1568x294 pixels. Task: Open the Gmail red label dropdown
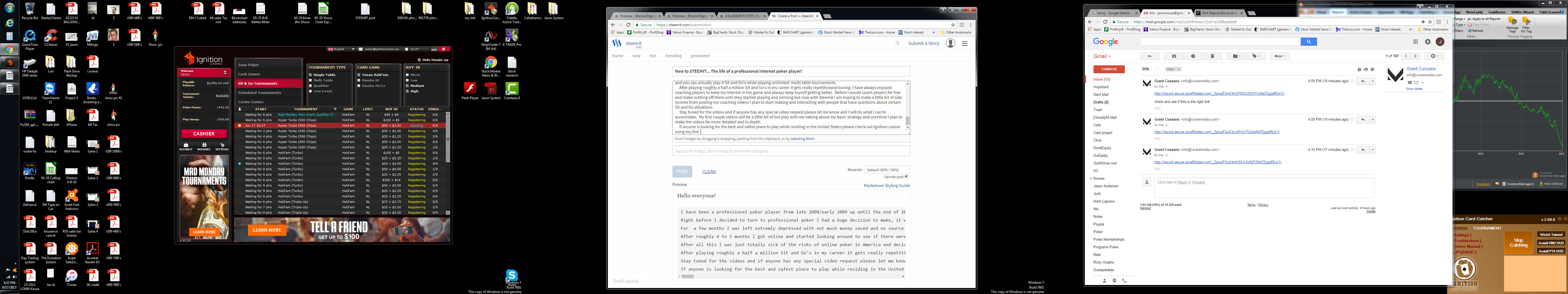[x=1102, y=56]
